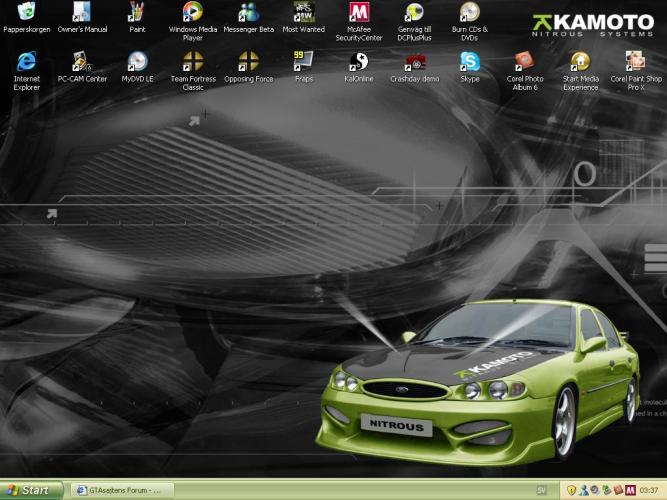The width and height of the screenshot is (667, 500).
Task: Open MyDVD LE desktop shortcut
Action: pyautogui.click(x=137, y=62)
